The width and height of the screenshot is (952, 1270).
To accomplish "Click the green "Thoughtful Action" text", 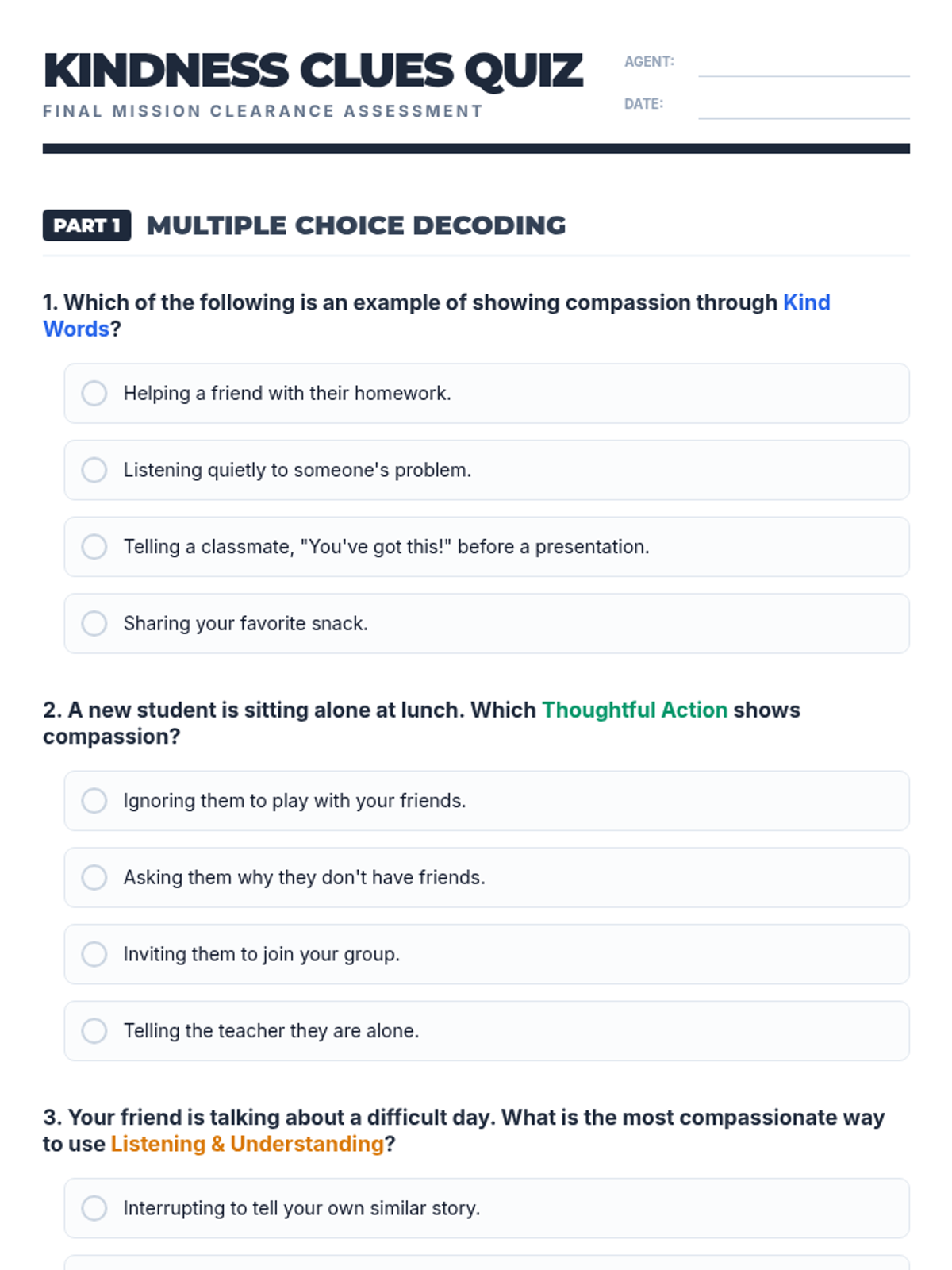I will coord(634,710).
